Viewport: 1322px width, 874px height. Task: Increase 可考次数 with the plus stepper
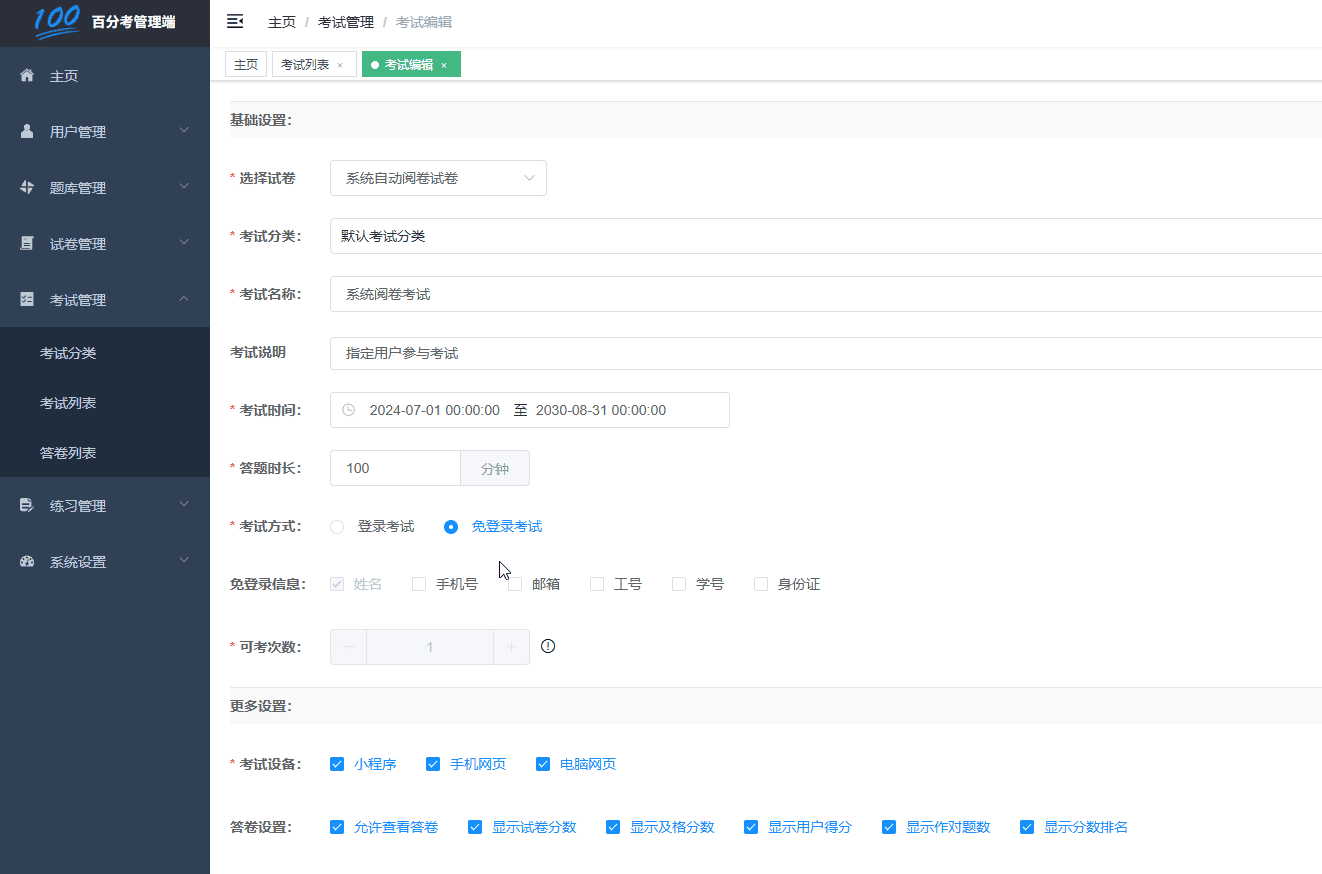(511, 646)
